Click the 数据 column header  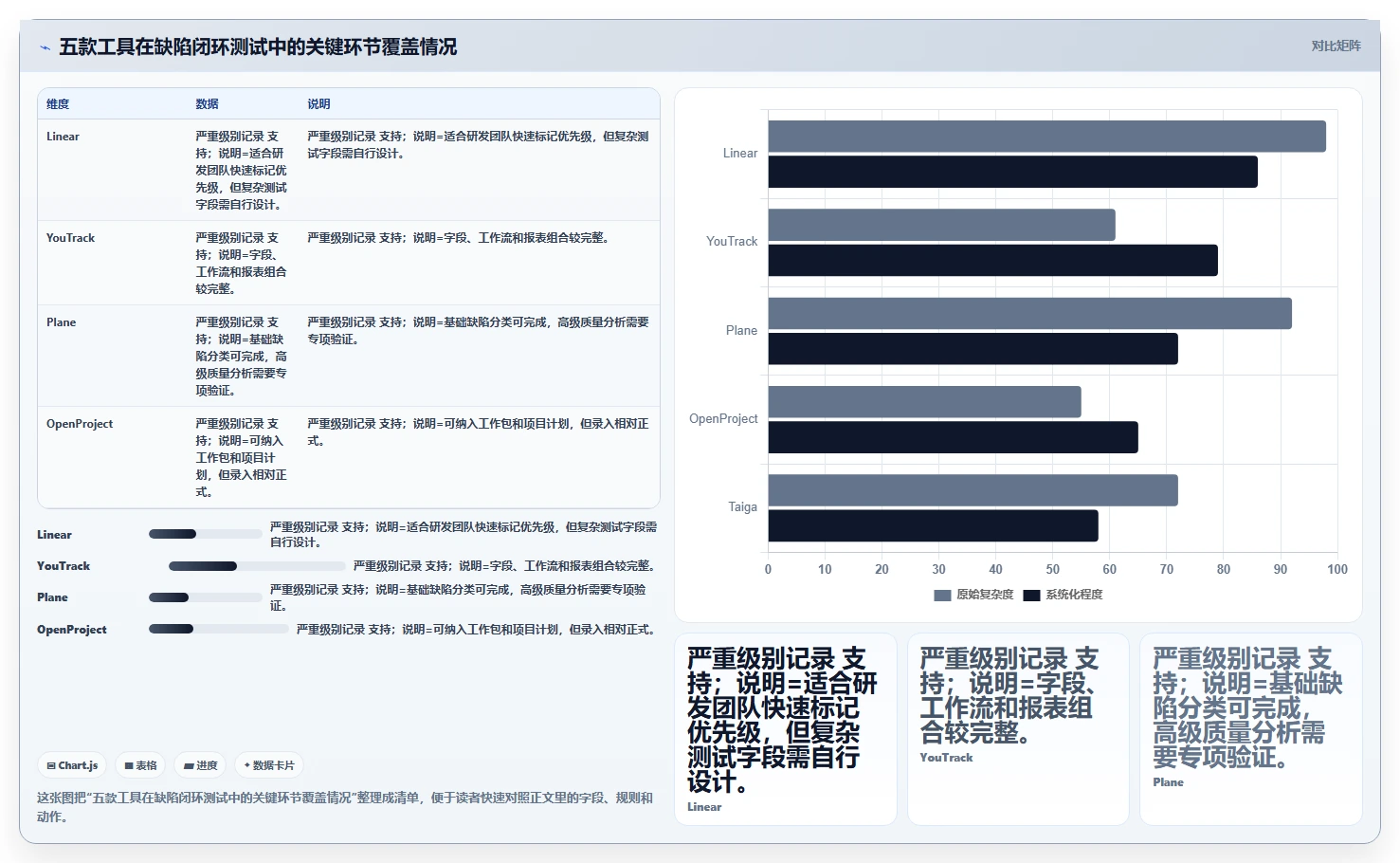[x=207, y=104]
